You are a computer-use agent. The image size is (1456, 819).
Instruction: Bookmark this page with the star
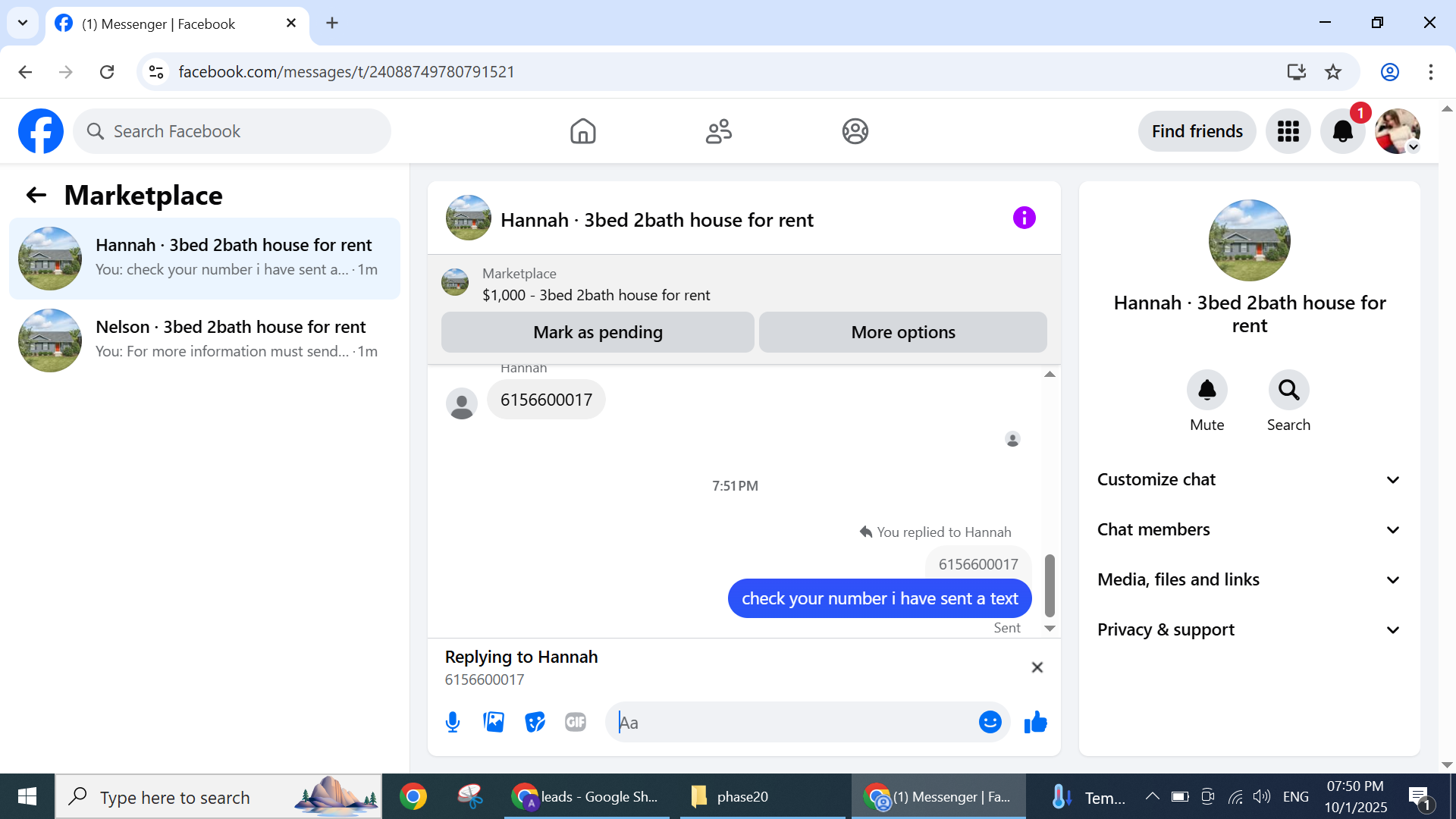coord(1332,72)
